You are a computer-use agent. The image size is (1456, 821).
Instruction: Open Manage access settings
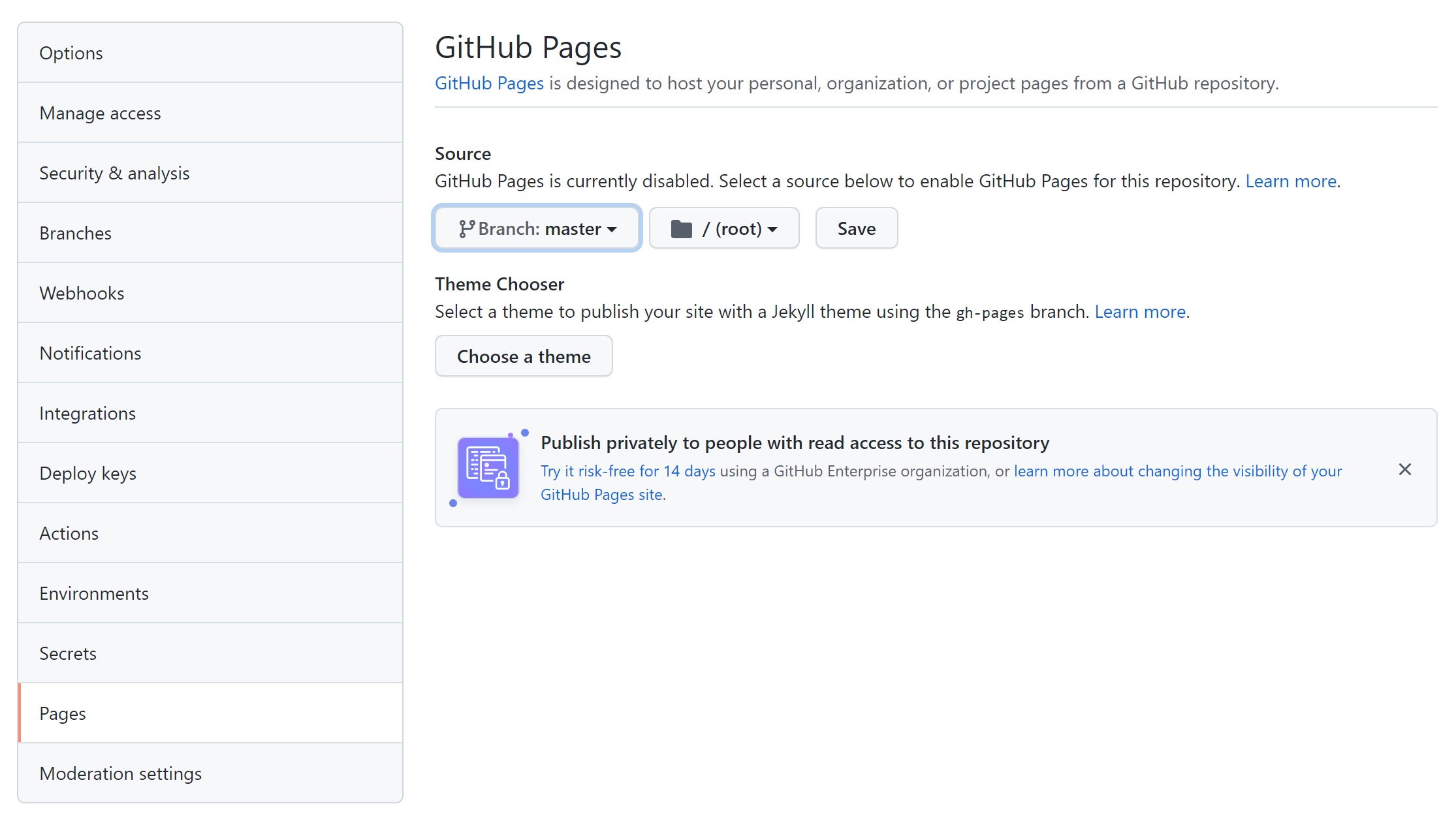tap(210, 113)
